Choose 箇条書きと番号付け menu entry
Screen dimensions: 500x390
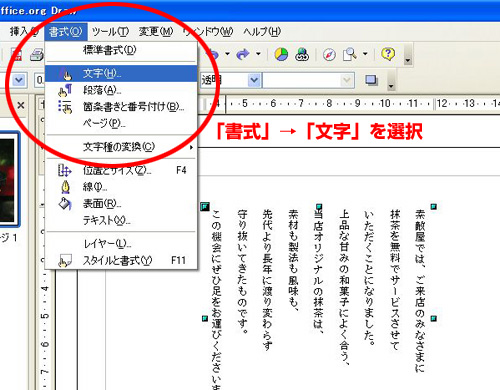pos(121,107)
